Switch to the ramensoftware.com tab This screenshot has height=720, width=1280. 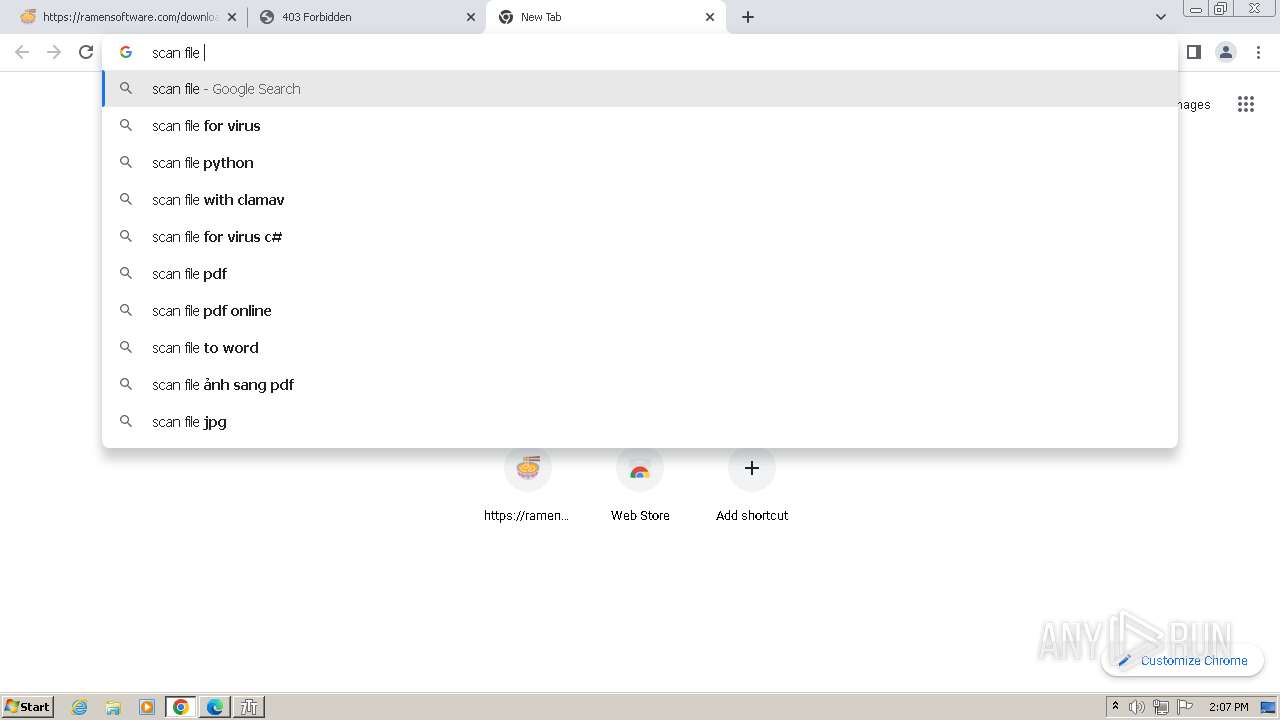pyautogui.click(x=128, y=17)
